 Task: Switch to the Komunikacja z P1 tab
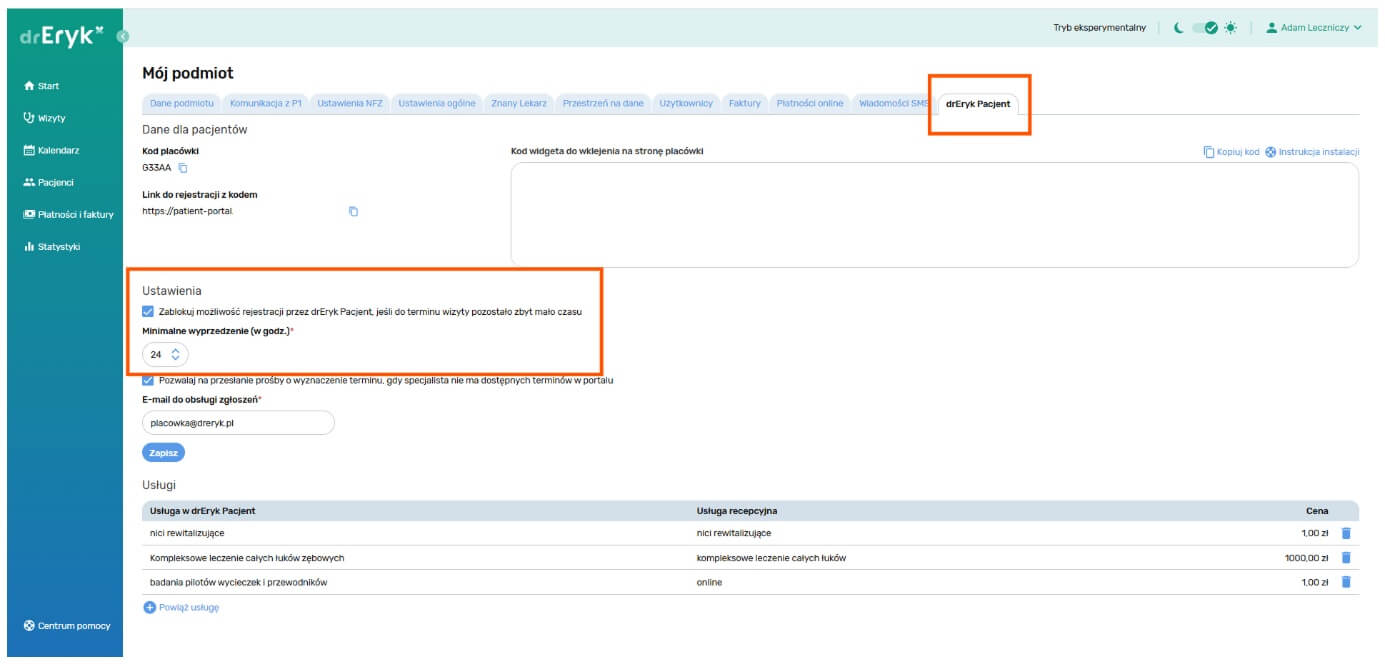point(265,104)
